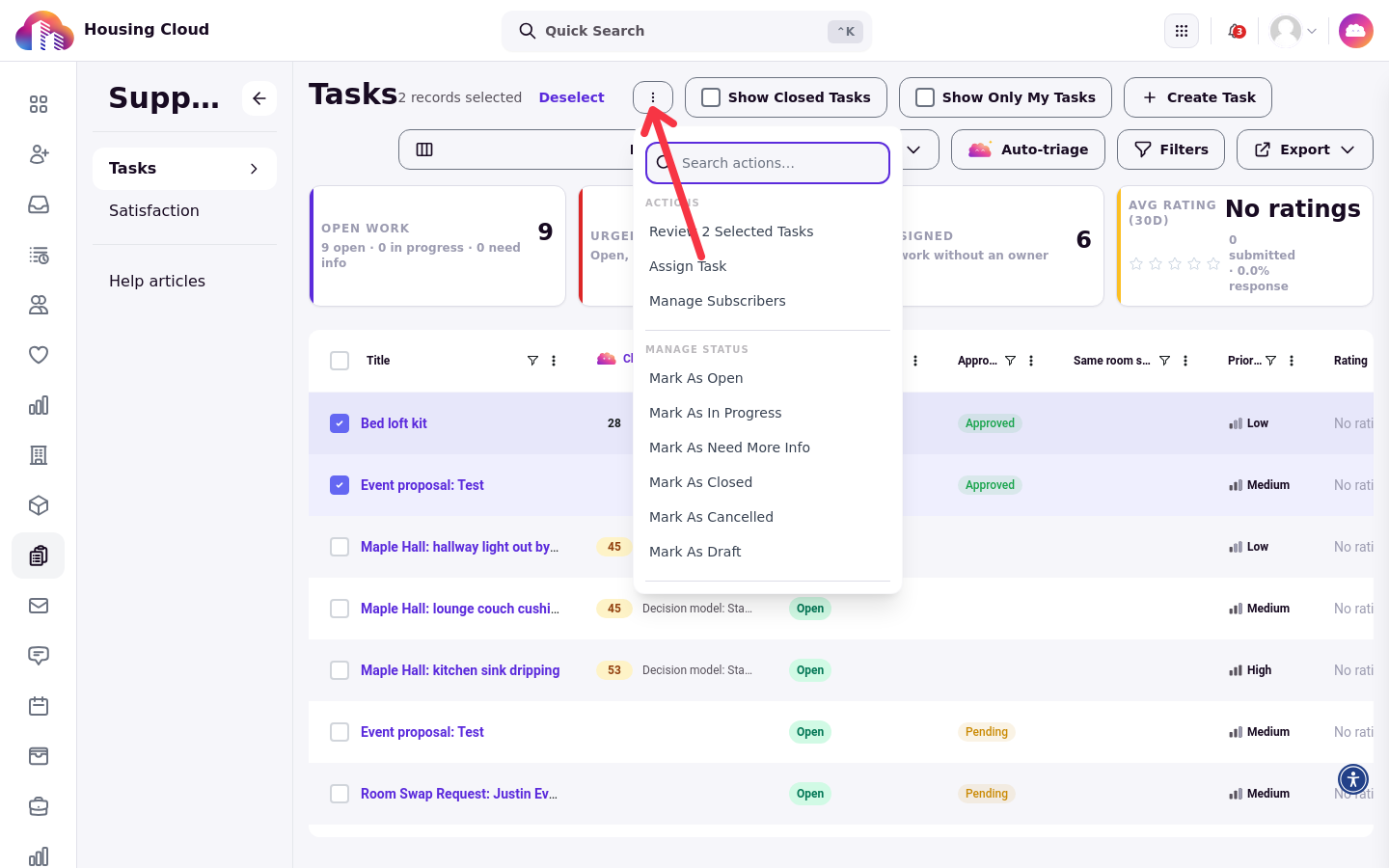Screen dimensions: 1389x868
Task: Toggle select-all checkbox in Title header
Action: coord(340,361)
